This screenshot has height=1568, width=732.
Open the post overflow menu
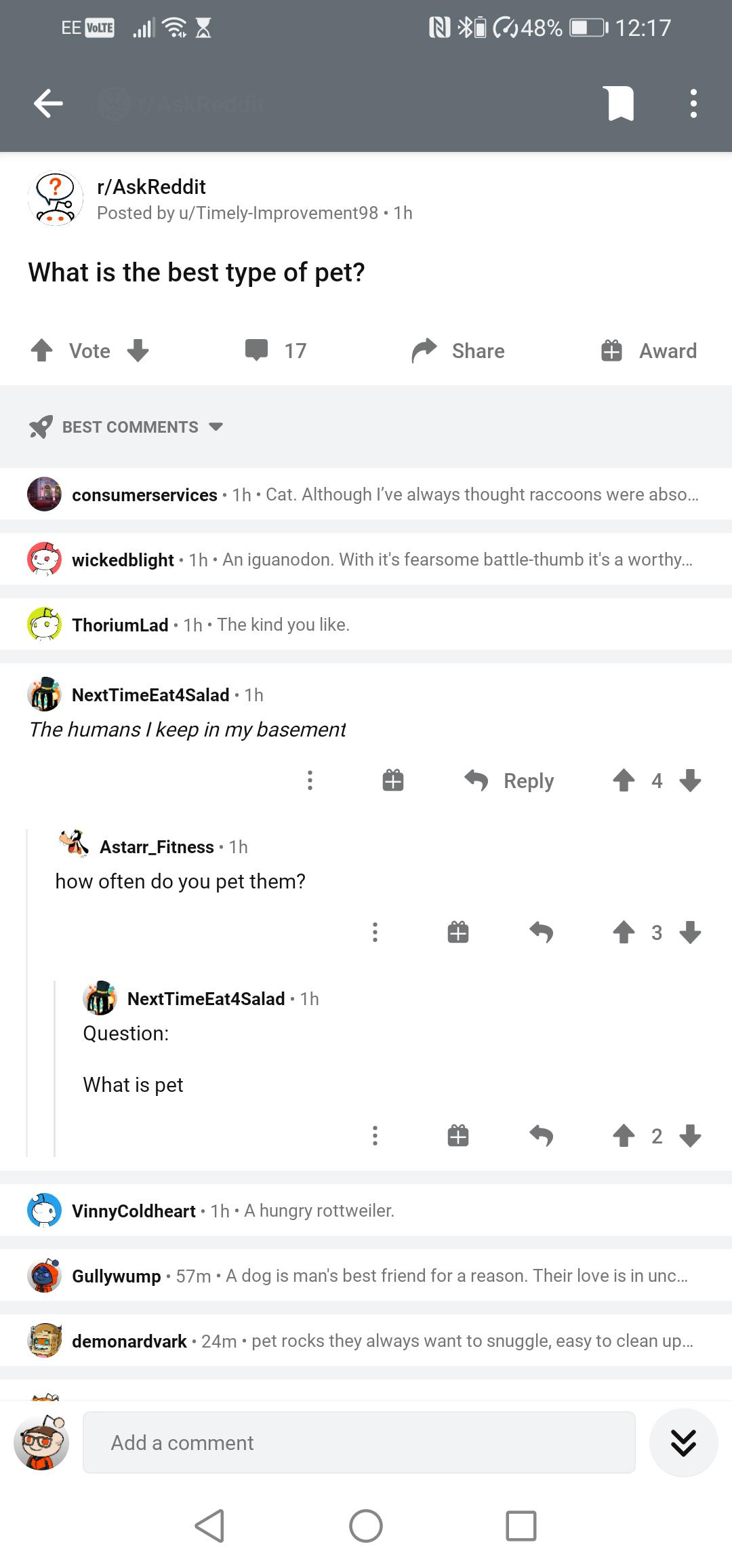pos(693,103)
